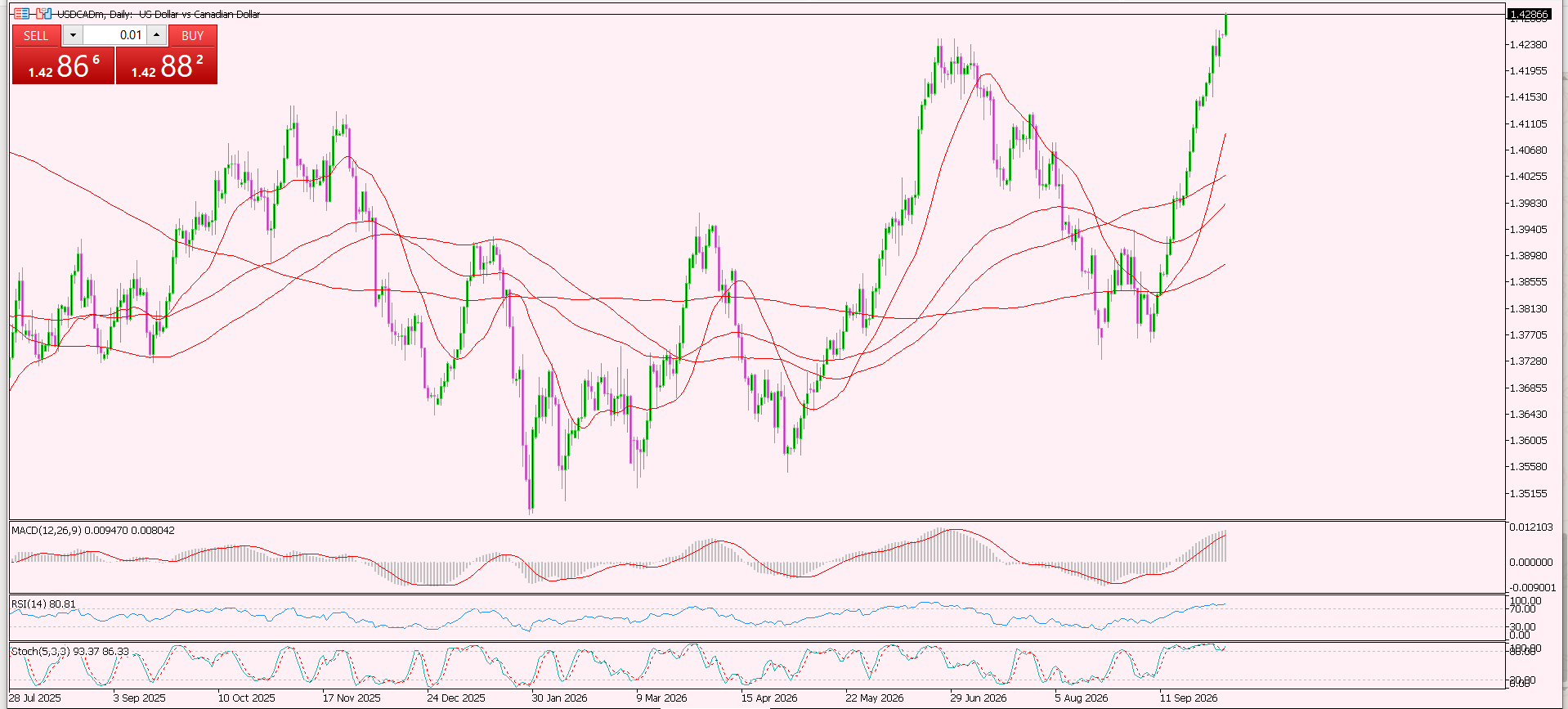Screen dimensions: 1568x709
Task: Click the 11 Sep 2026 date label
Action: tap(1189, 698)
